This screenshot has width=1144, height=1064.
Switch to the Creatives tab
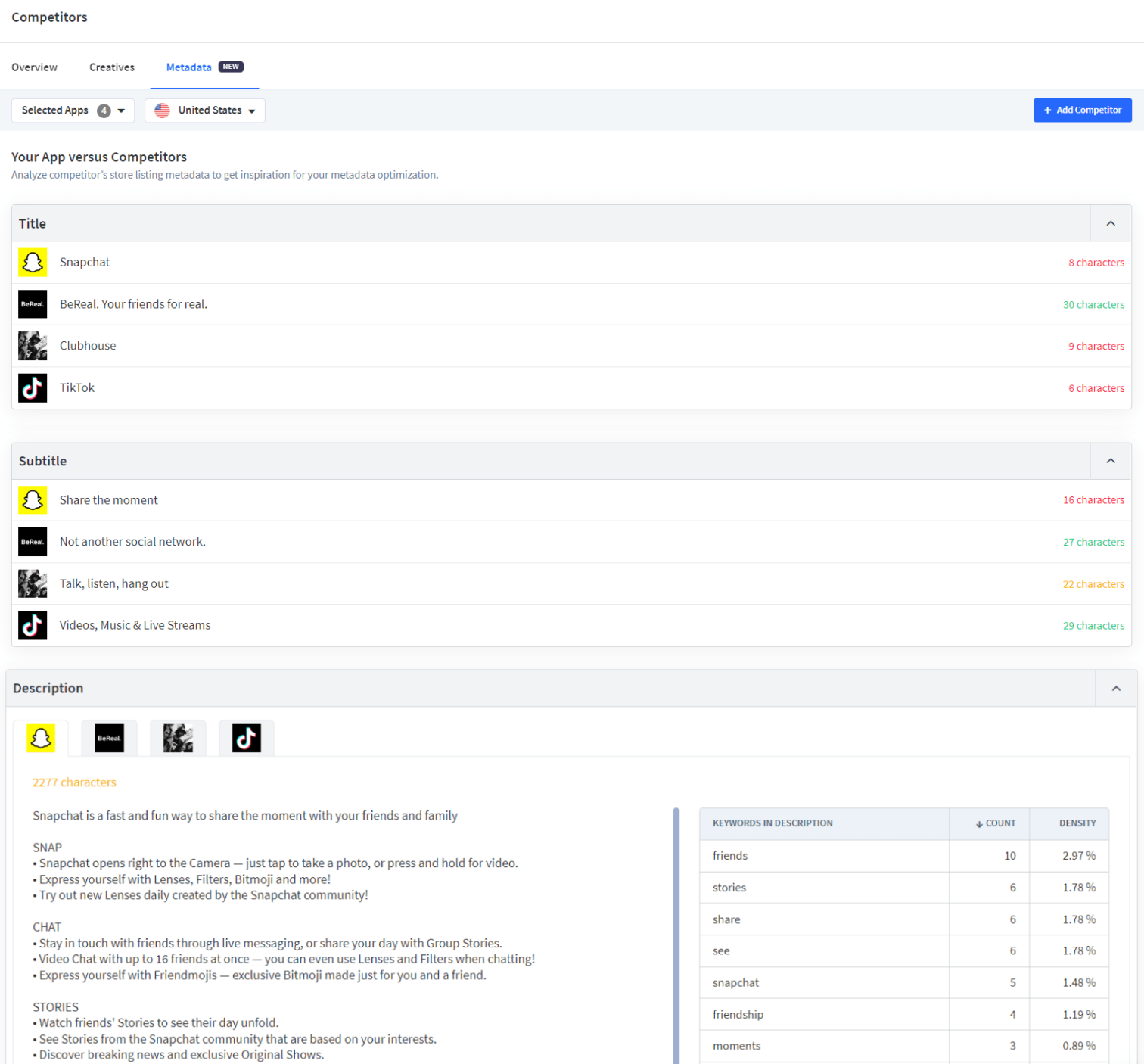[111, 67]
